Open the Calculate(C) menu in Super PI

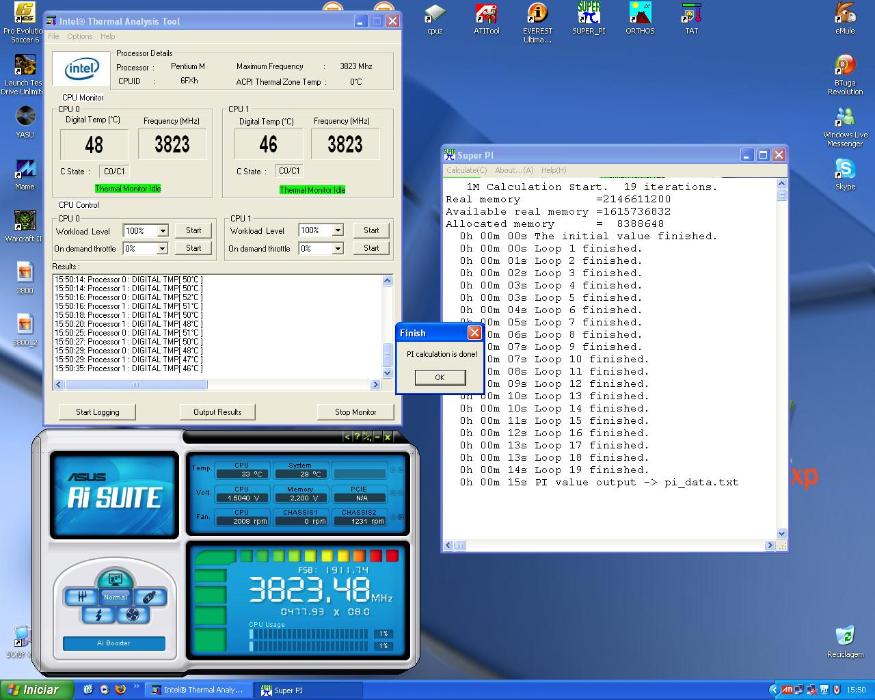click(x=467, y=170)
